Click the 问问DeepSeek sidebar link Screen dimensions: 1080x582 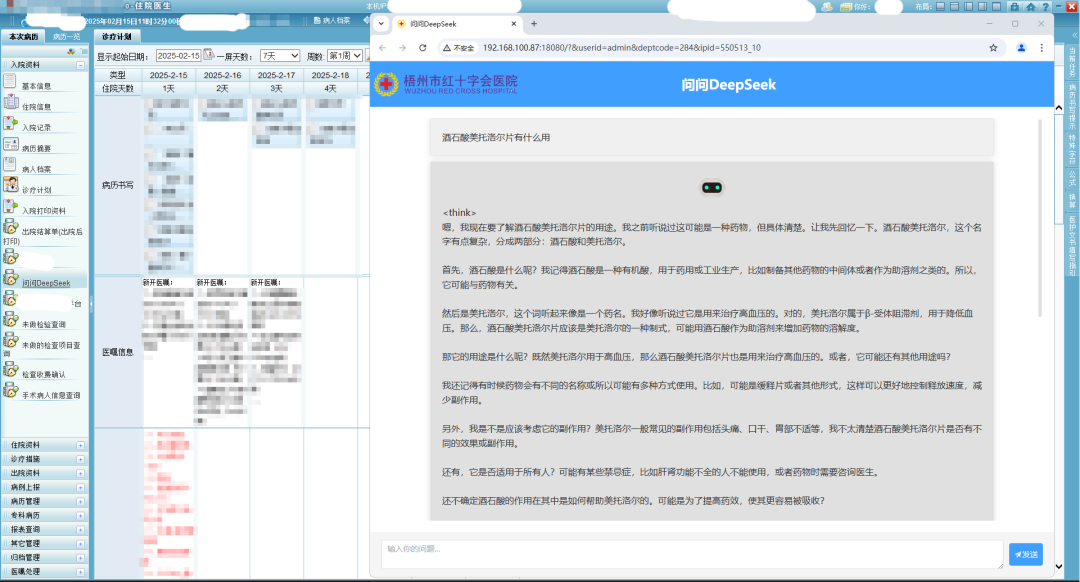coord(46,283)
